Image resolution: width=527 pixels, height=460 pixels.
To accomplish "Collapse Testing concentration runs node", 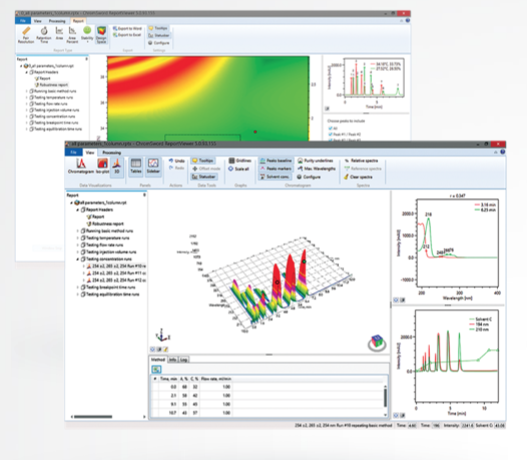I will 78,259.
